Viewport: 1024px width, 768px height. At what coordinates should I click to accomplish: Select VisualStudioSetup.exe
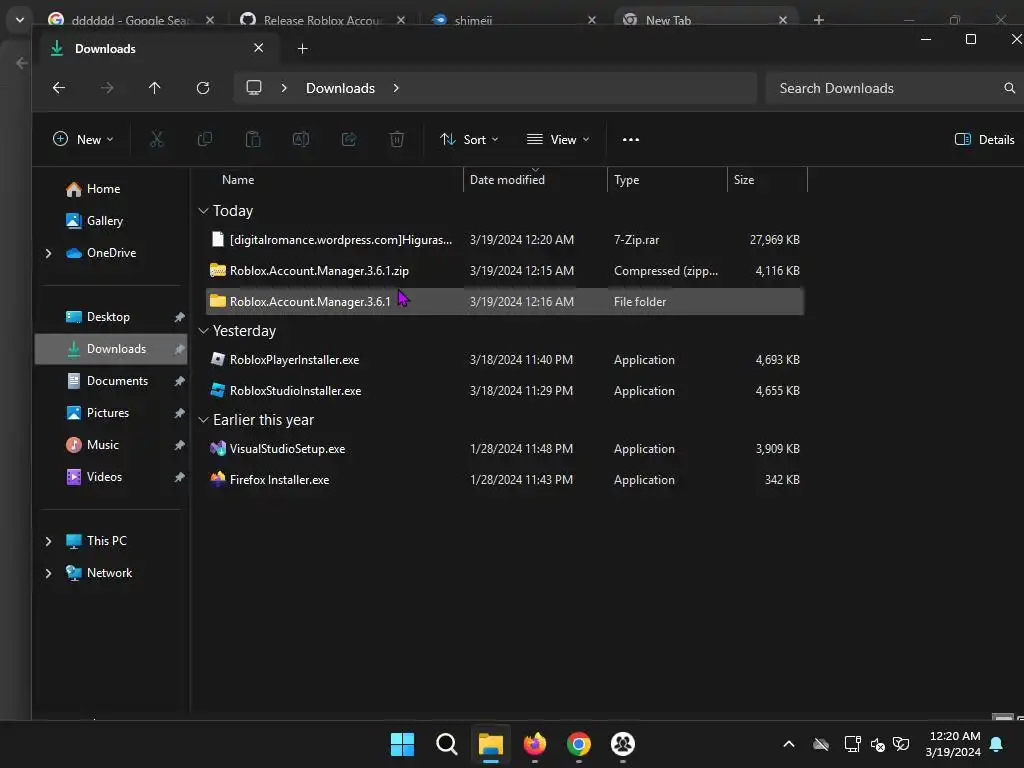504,449
